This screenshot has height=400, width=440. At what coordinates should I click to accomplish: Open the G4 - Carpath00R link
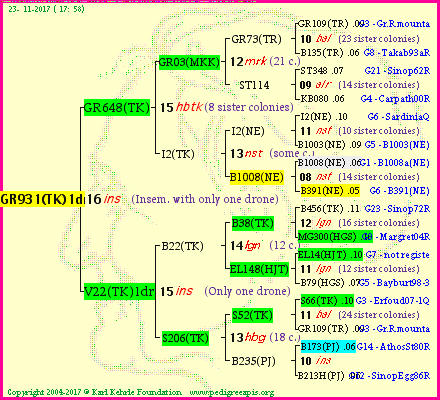395,99
